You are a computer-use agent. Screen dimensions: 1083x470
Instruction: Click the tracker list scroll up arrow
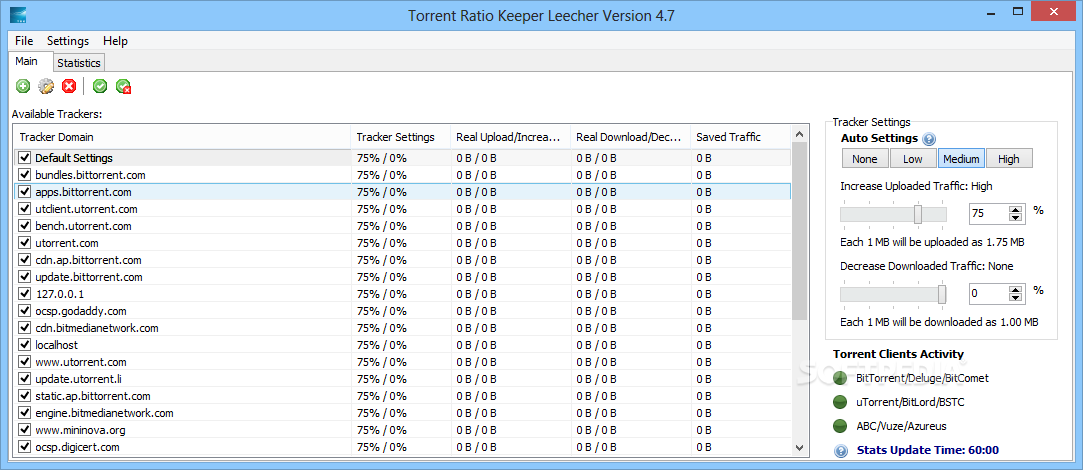click(x=799, y=134)
